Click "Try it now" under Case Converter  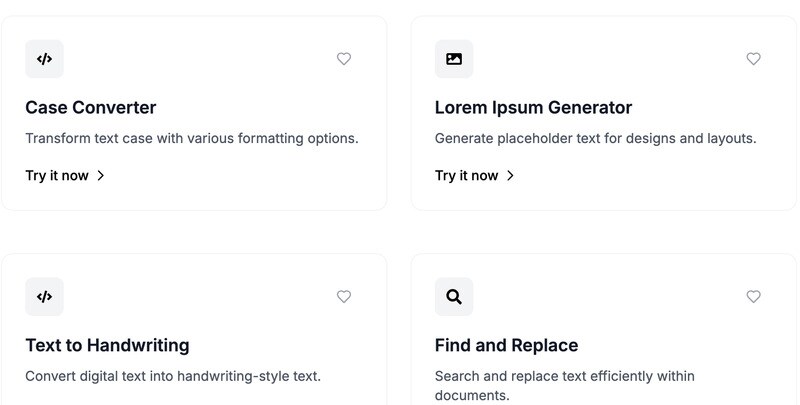tap(57, 176)
